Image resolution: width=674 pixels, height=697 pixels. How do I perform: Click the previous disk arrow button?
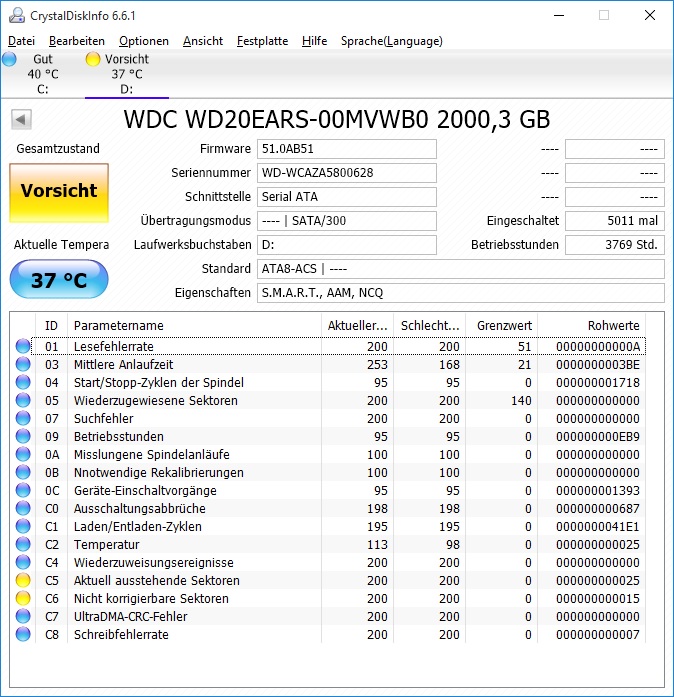(21, 119)
